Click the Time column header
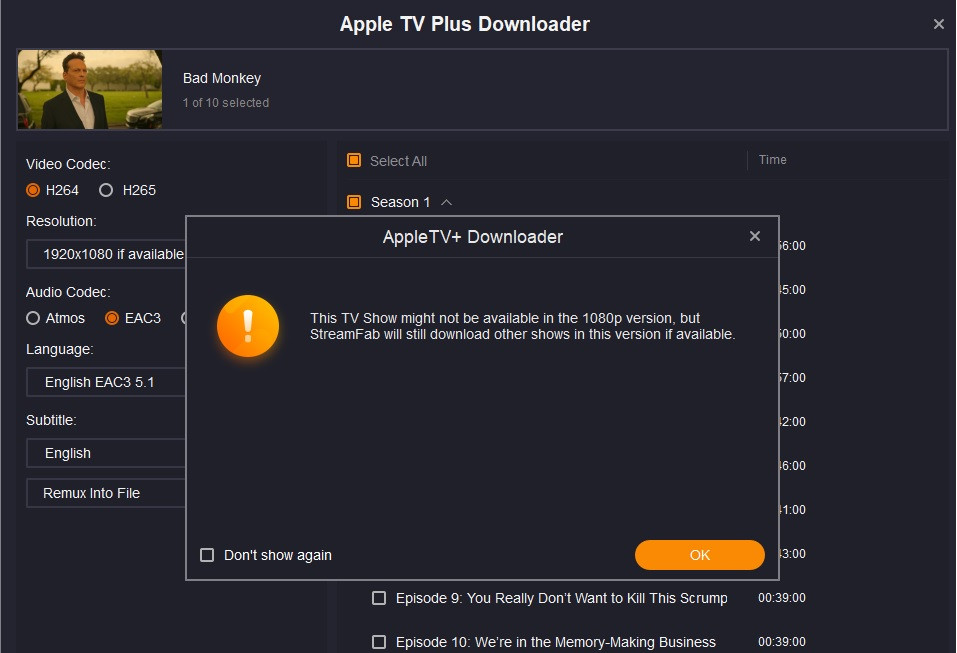 pos(773,160)
